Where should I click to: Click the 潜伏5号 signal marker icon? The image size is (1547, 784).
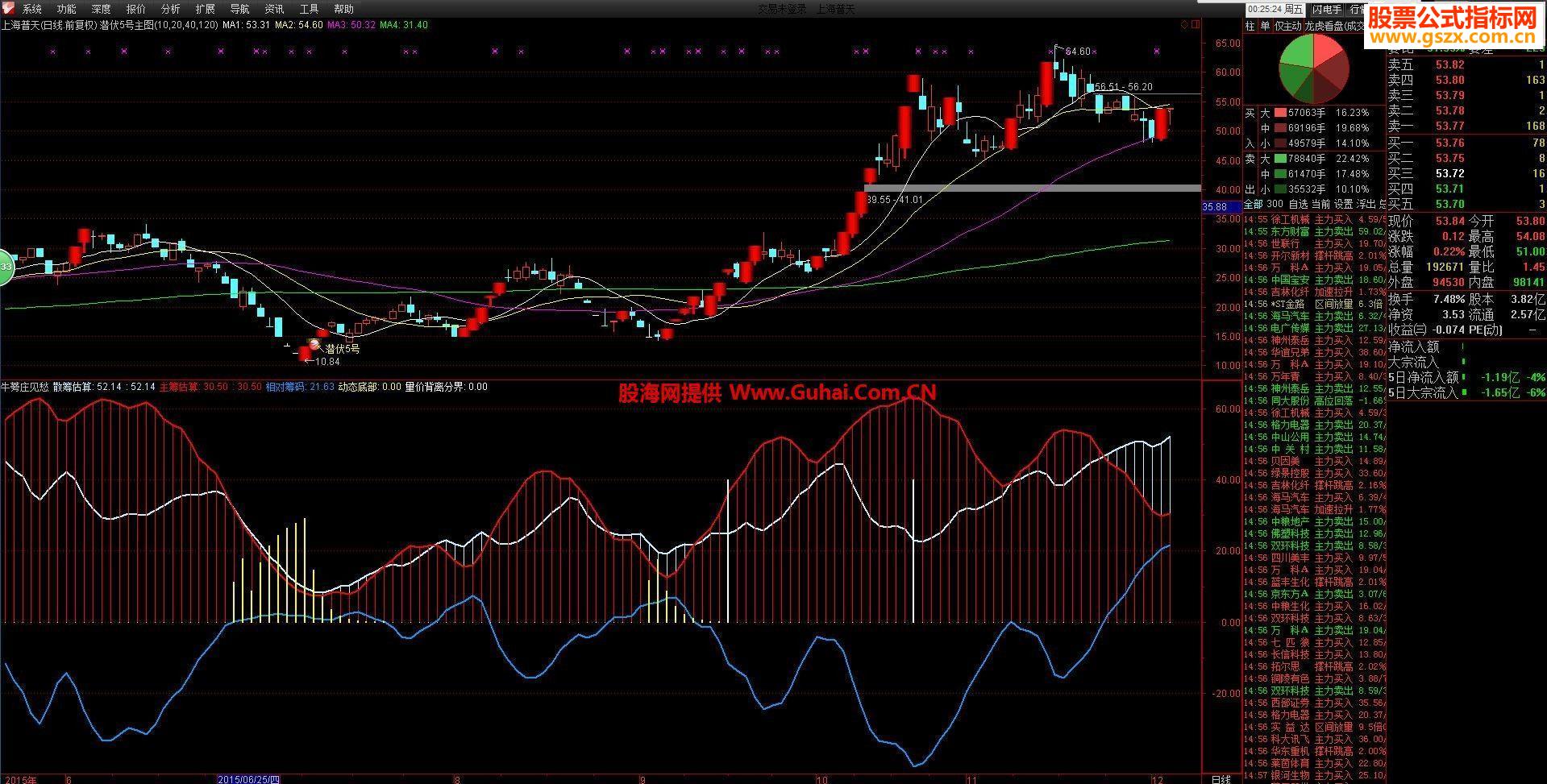314,345
